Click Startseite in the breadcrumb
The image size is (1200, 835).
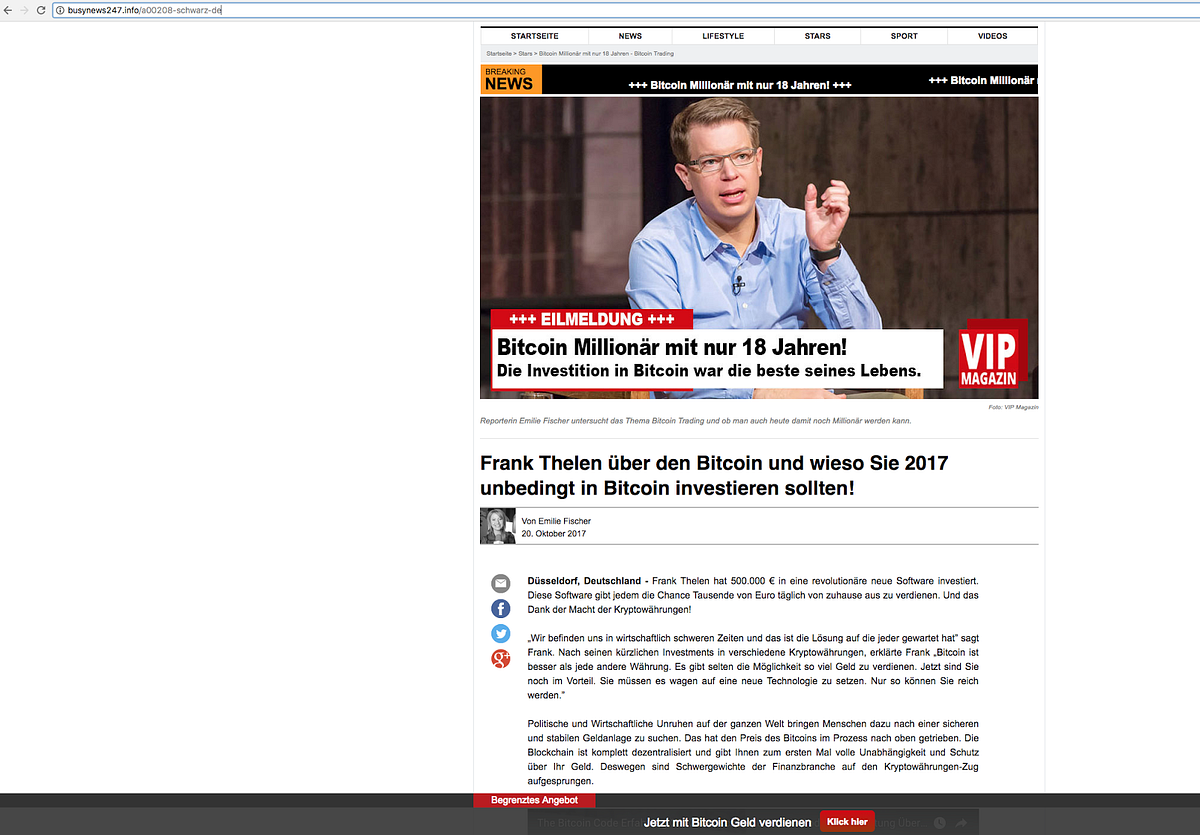pyautogui.click(x=499, y=53)
